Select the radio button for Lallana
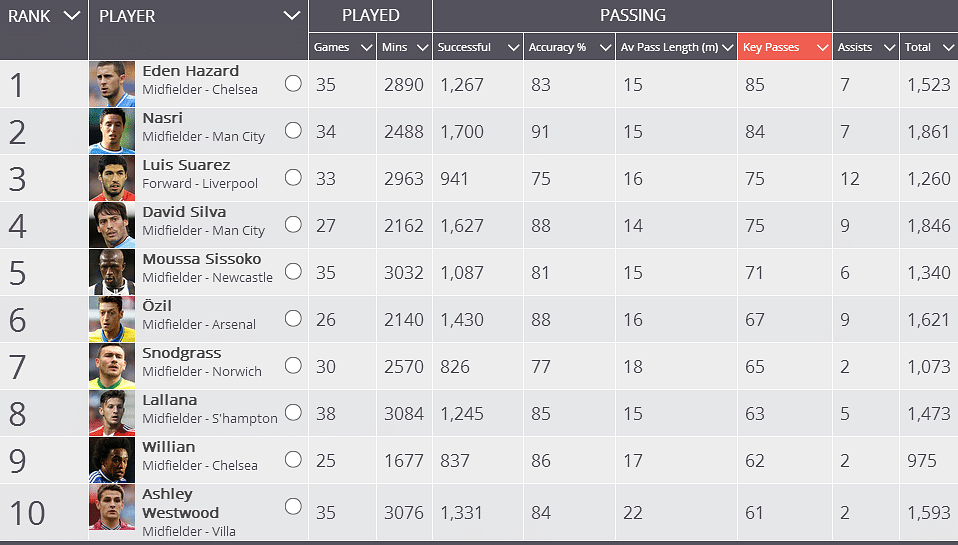The width and height of the screenshot is (958, 545). (x=293, y=412)
